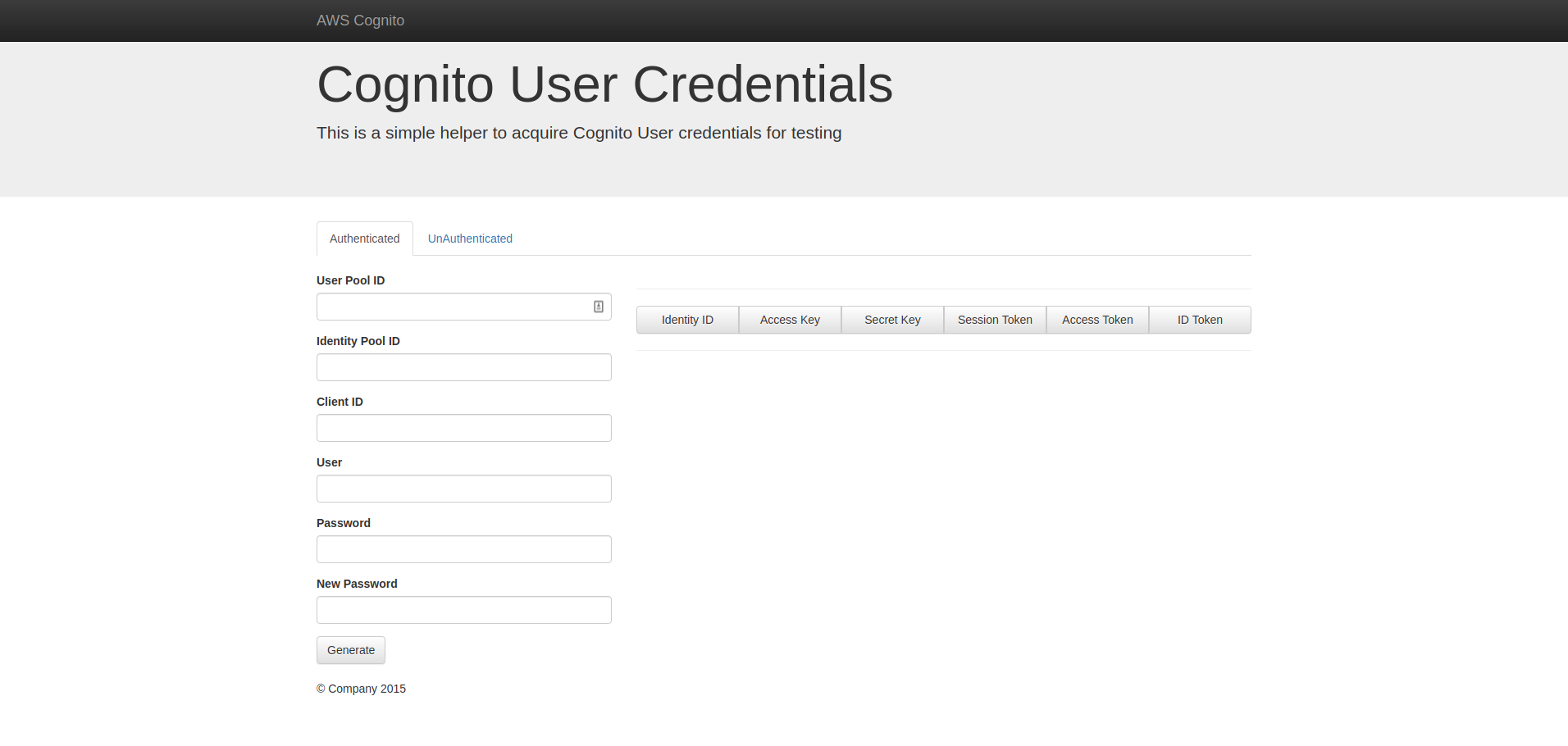The height and width of the screenshot is (746, 1568).
Task: Focus the User Pool ID input field
Action: click(464, 307)
